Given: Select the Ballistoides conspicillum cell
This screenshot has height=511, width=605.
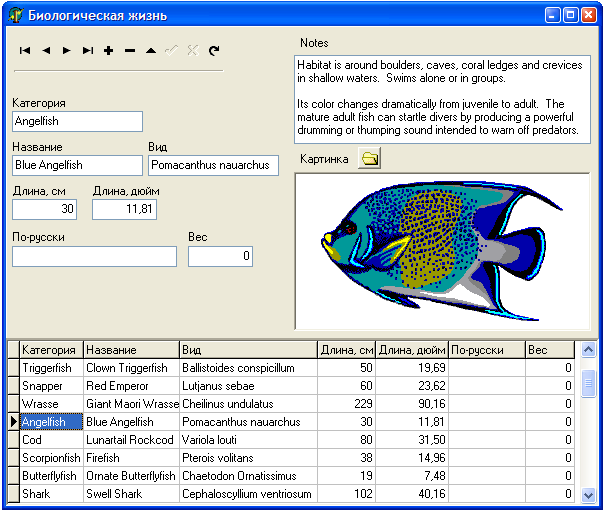Looking at the screenshot, I should (248, 368).
